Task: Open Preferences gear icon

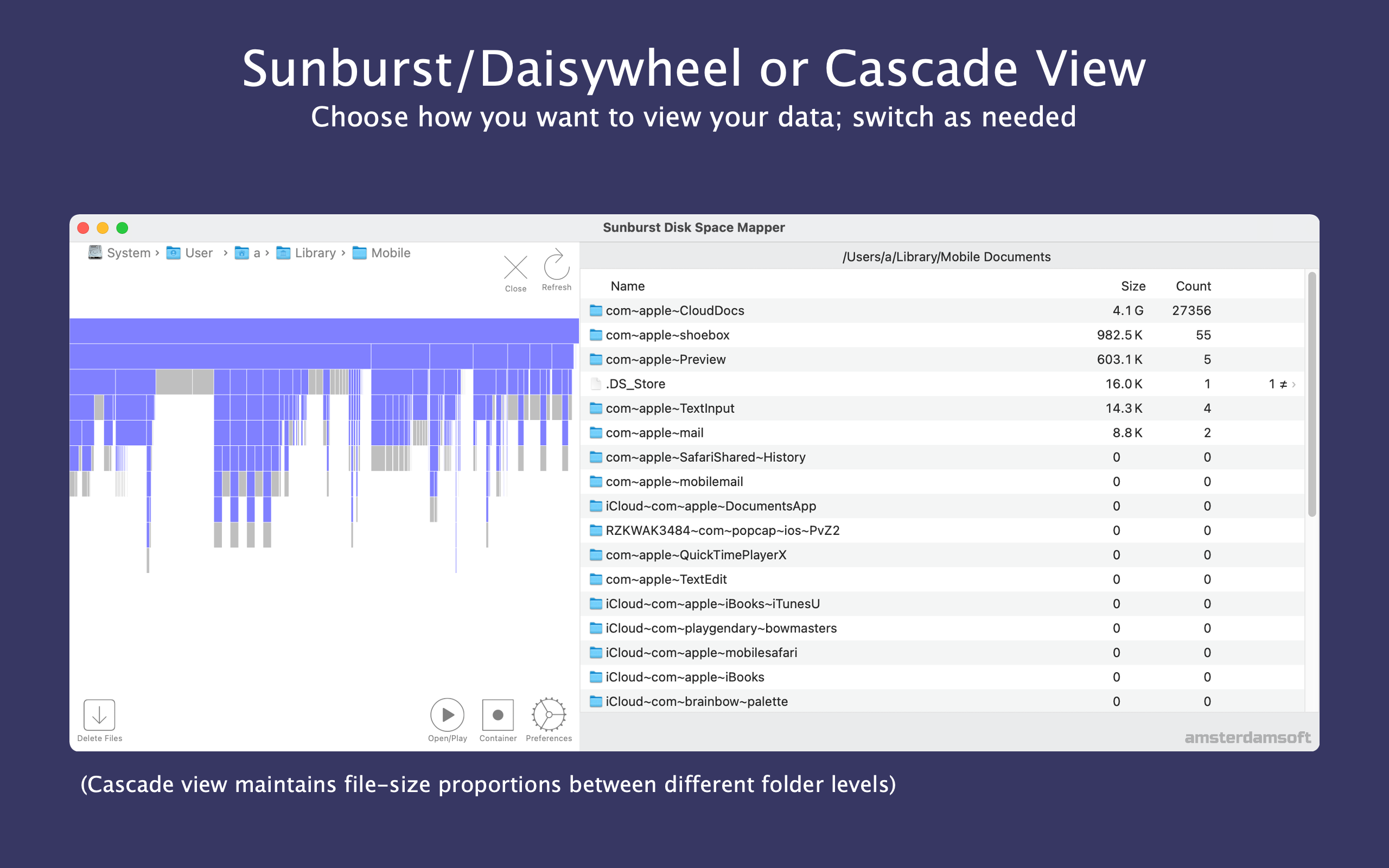Action: (549, 714)
